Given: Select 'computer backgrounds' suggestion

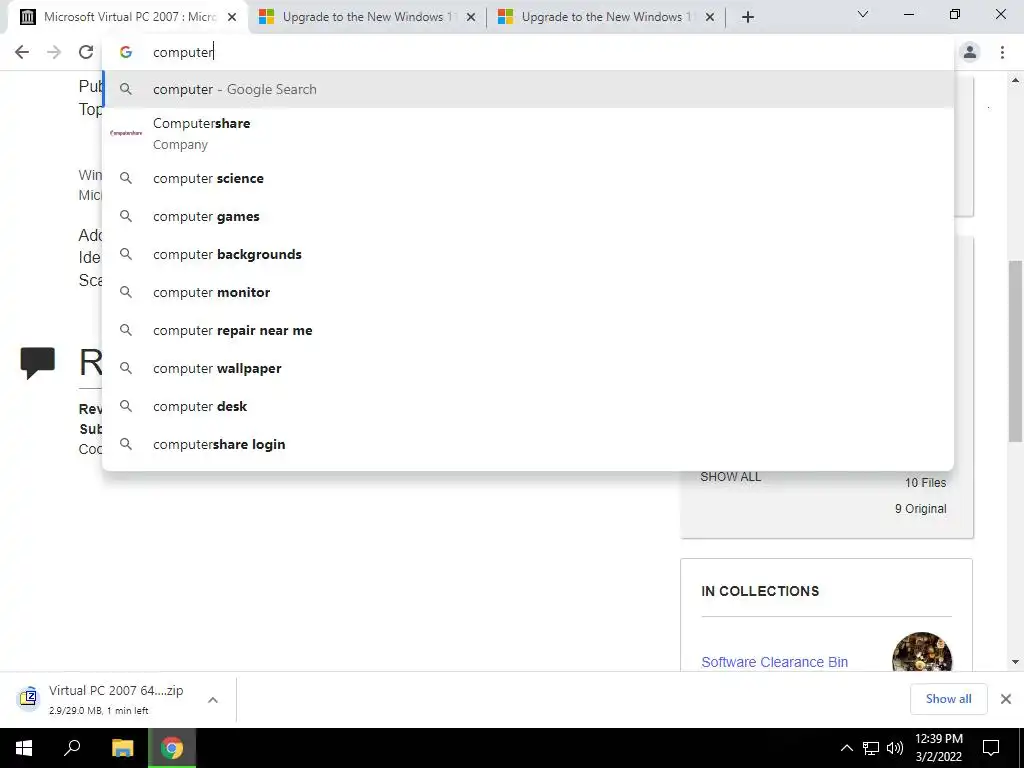Looking at the screenshot, I should [528, 254].
